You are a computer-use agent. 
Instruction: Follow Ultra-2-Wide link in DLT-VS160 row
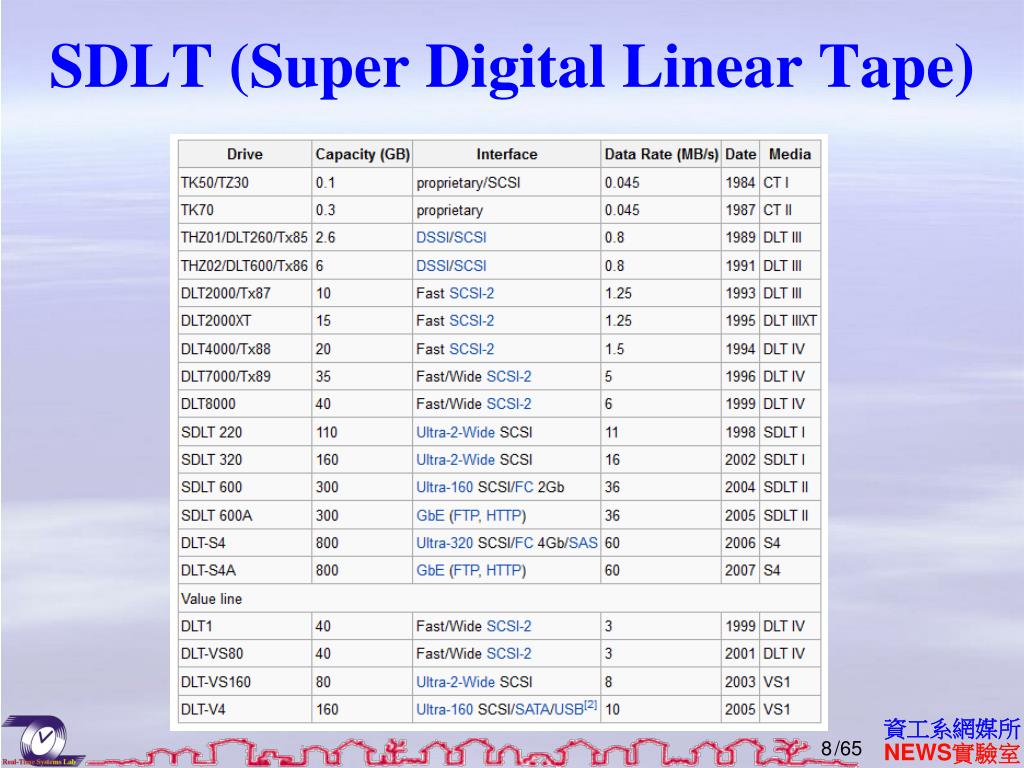click(455, 682)
